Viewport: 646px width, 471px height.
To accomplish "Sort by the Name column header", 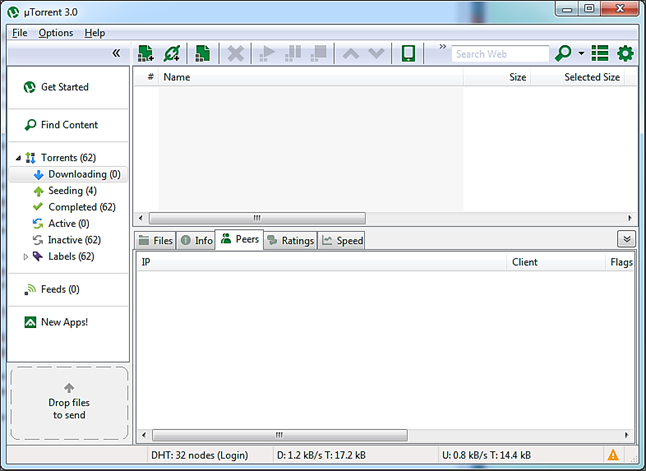I will [x=311, y=77].
